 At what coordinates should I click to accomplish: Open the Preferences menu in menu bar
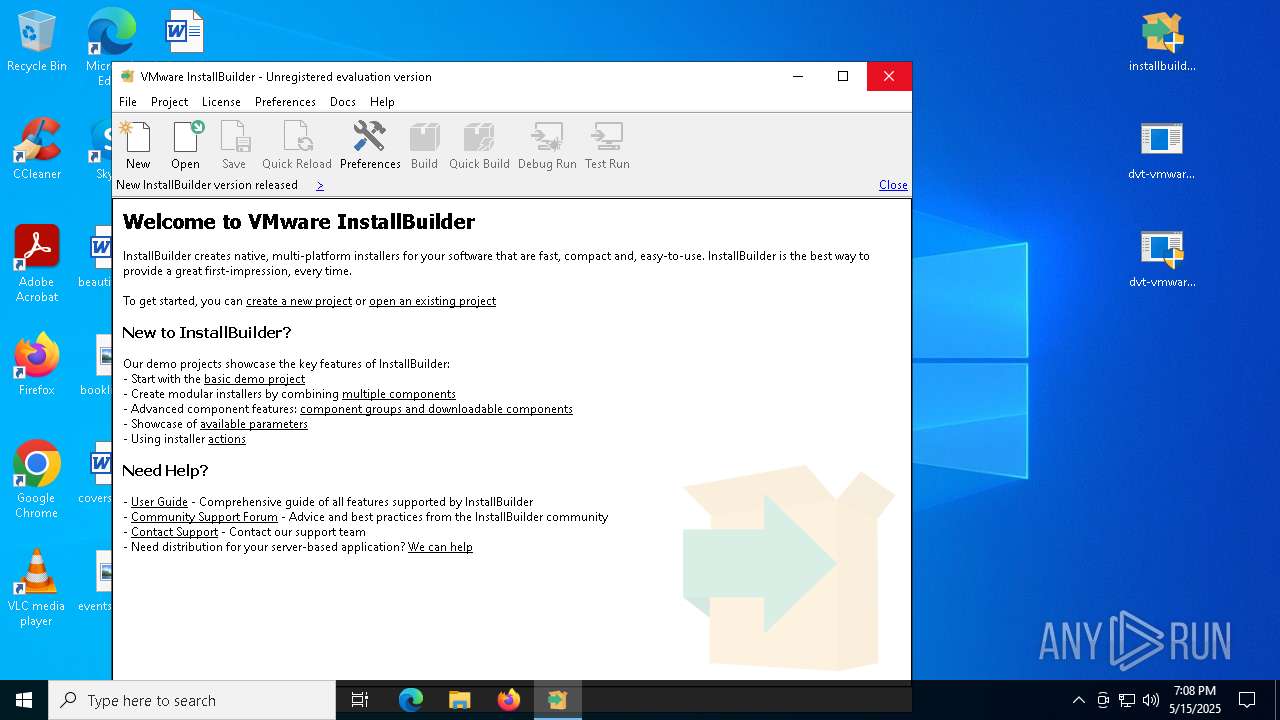click(x=285, y=102)
